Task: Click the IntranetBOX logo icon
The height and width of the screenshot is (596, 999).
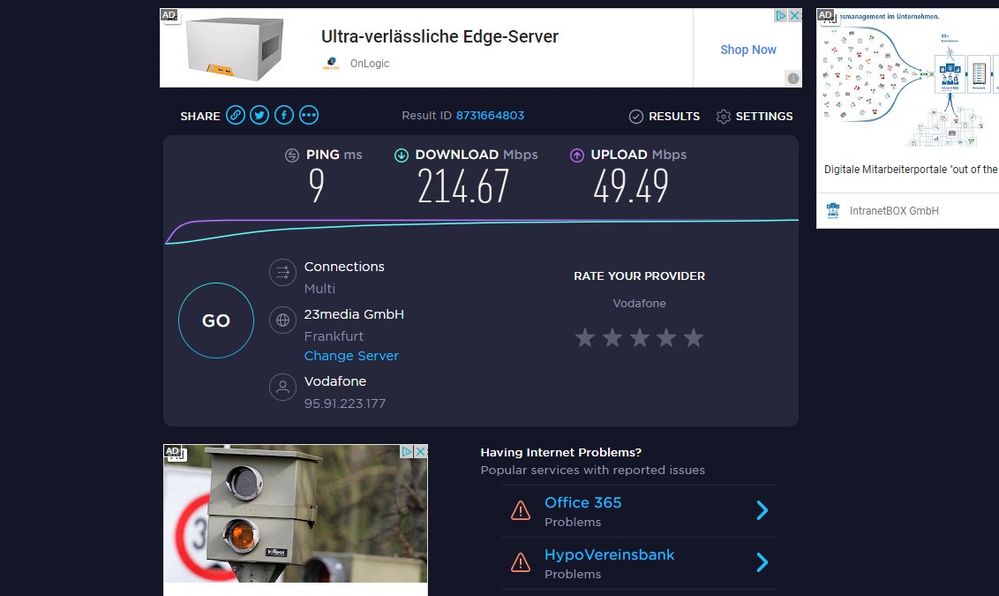Action: (x=833, y=210)
